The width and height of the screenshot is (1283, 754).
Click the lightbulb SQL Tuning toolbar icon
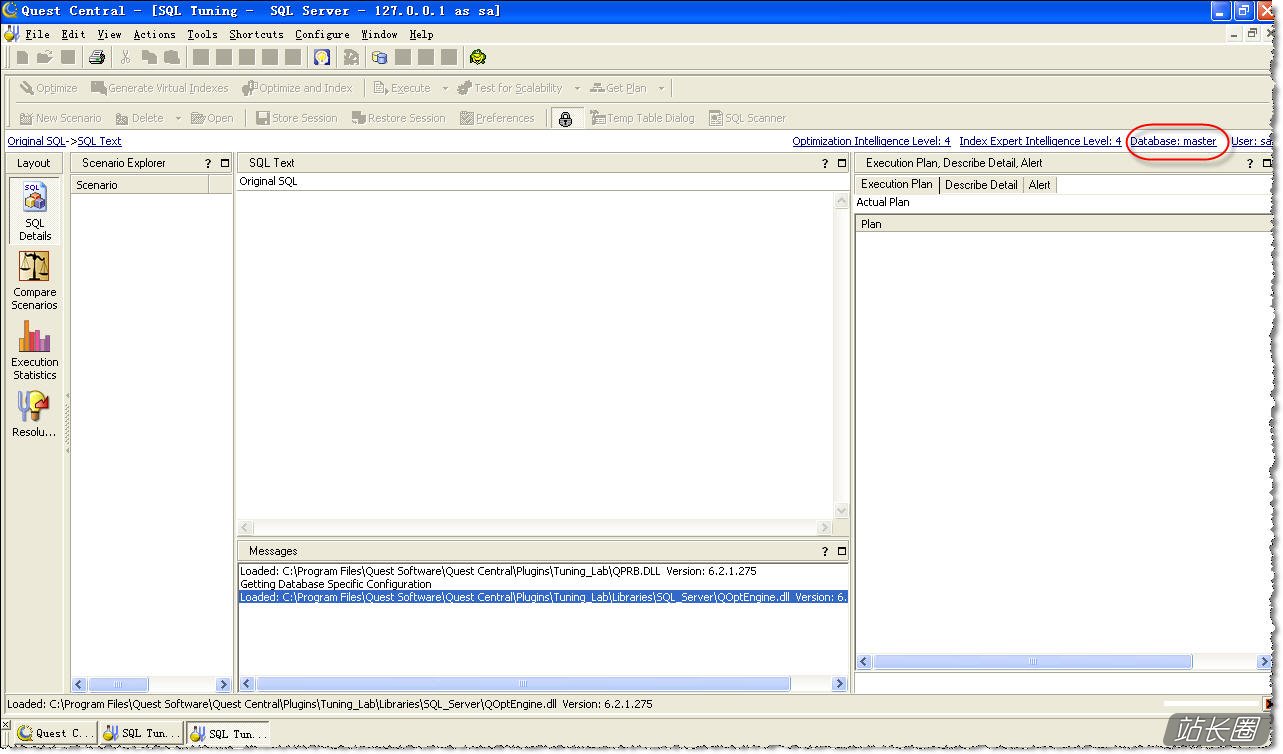pos(322,58)
